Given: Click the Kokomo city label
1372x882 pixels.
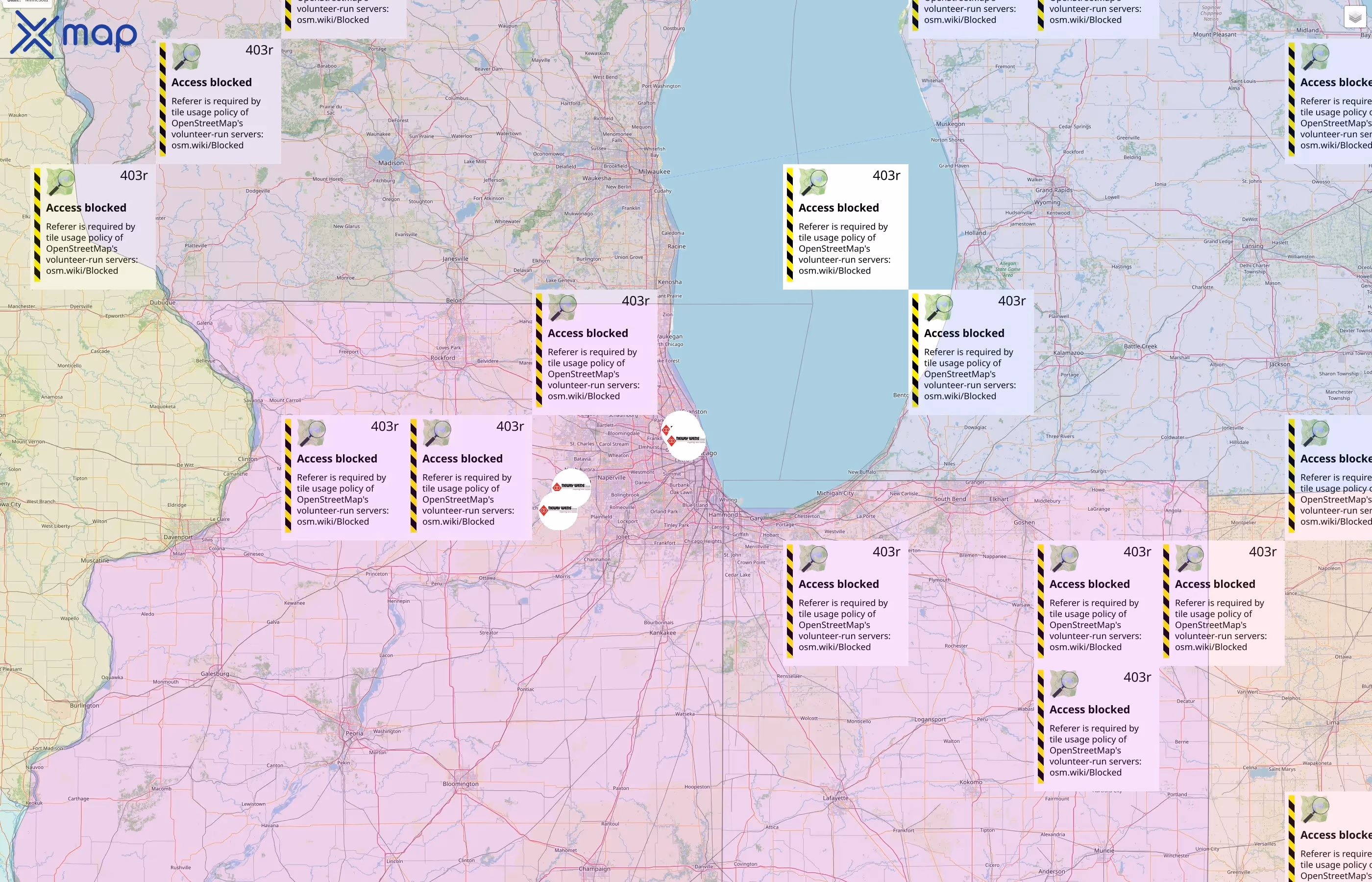Looking at the screenshot, I should point(971,782).
